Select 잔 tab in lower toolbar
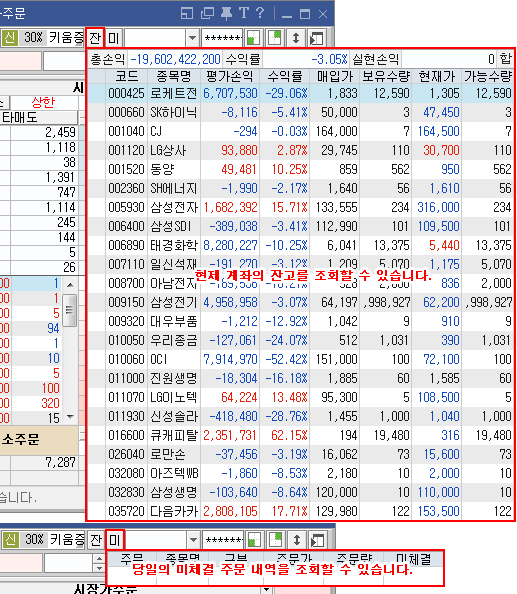This screenshot has height=594, width=517. pos(96,539)
